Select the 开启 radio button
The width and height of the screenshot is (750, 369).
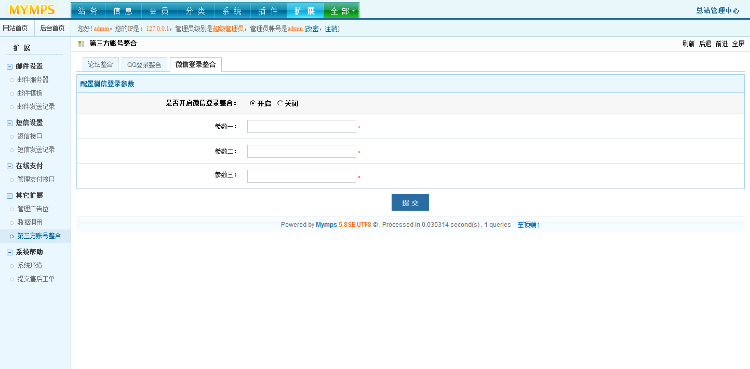pyautogui.click(x=253, y=103)
